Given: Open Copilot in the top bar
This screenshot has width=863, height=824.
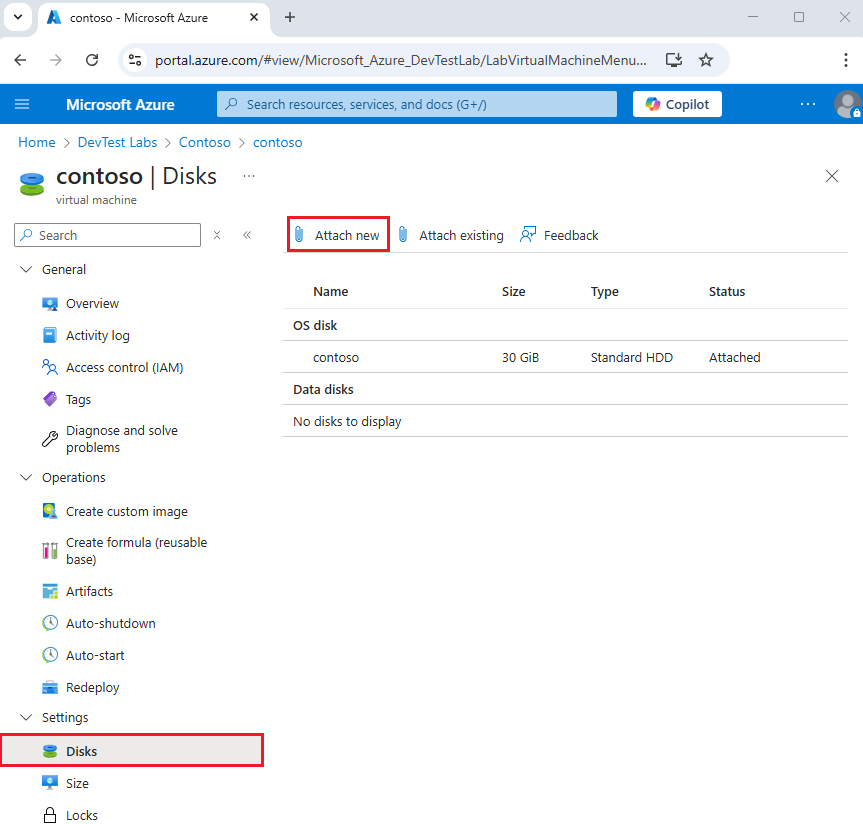Looking at the screenshot, I should [x=677, y=104].
